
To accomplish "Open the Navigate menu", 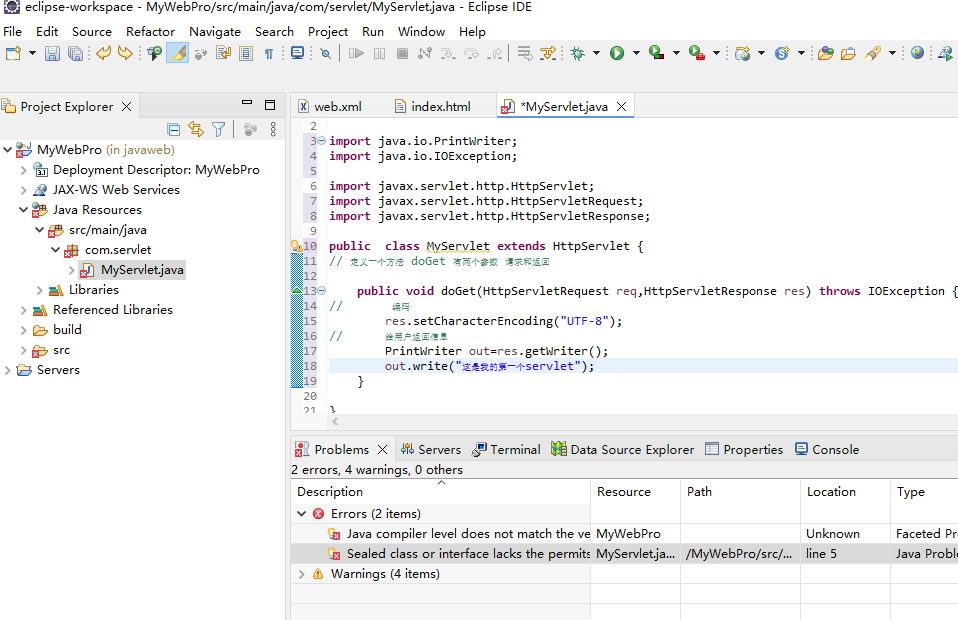I will coord(215,32).
